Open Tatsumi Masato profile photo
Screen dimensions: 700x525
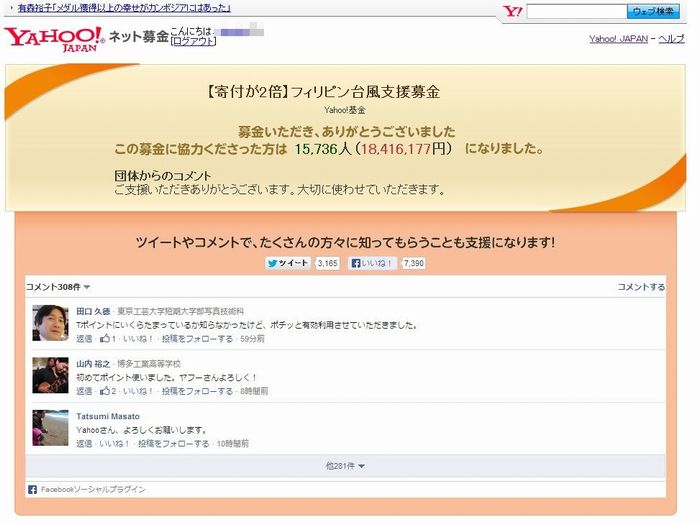pyautogui.click(x=50, y=428)
